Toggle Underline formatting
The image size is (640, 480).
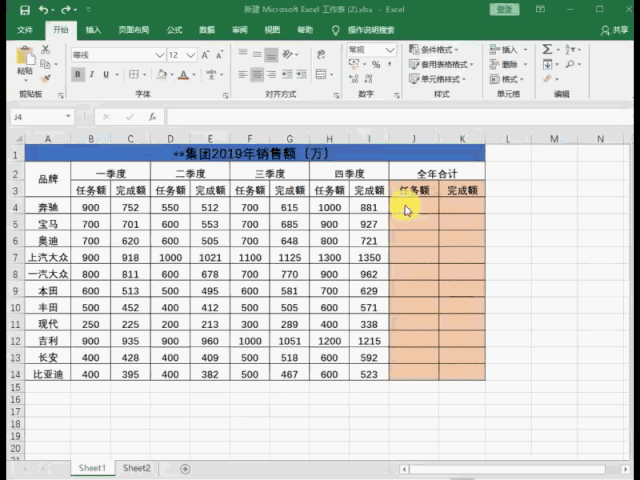(x=106, y=74)
